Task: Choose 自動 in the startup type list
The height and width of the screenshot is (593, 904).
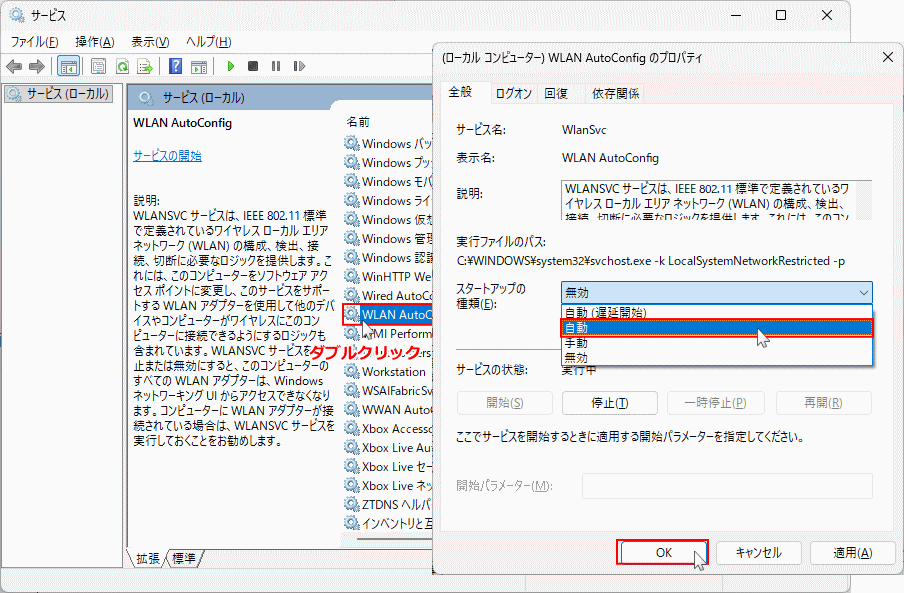Action: [717, 328]
